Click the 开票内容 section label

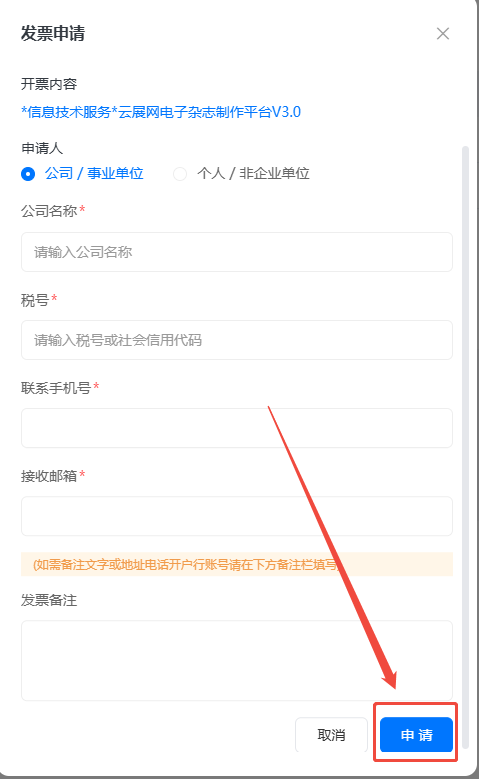coord(49,84)
